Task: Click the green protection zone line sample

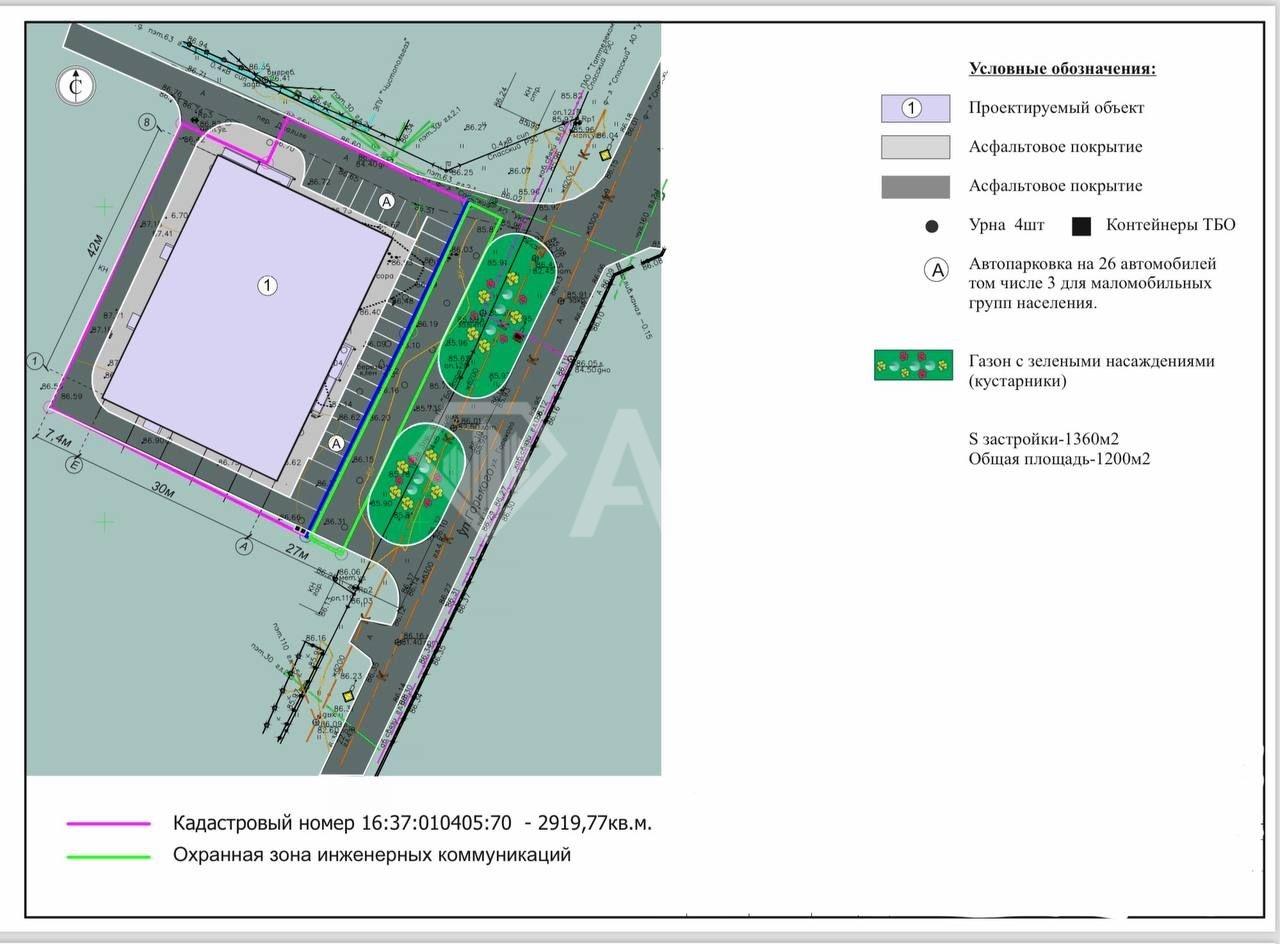Action: [x=108, y=856]
